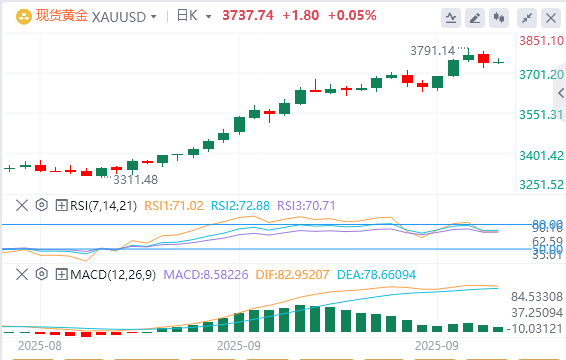Click the 3851.10 price axis label
Screen dimensions: 566x360
pyautogui.click(x=541, y=41)
